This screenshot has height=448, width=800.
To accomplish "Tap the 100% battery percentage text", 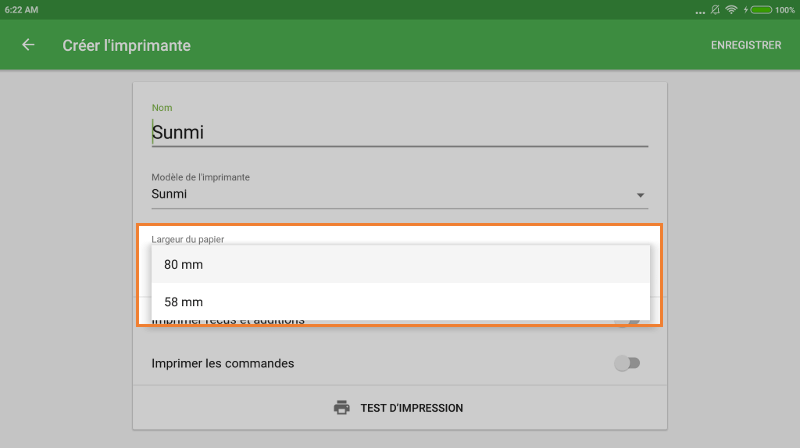I will (785, 9).
